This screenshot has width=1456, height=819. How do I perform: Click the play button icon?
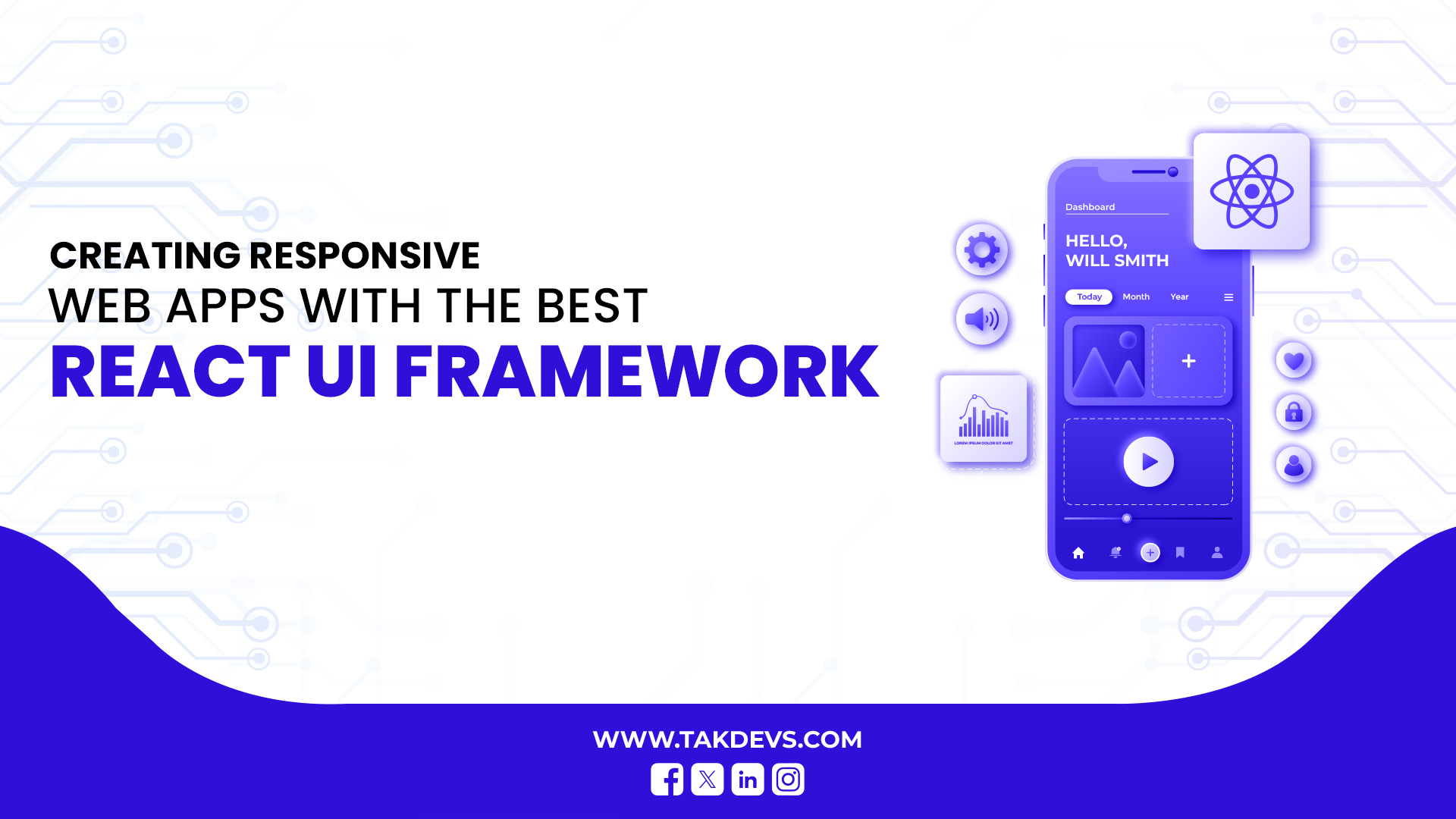1148,460
